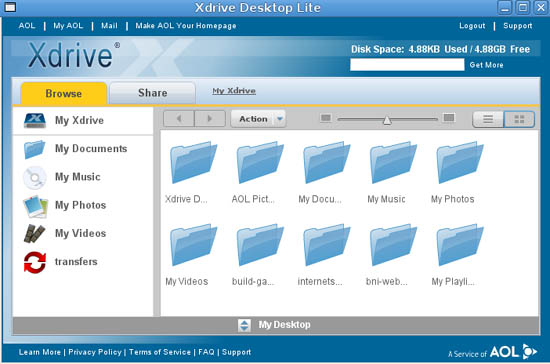The height and width of the screenshot is (364, 550).
Task: Open the AOL Pict... folder
Action: point(260,162)
